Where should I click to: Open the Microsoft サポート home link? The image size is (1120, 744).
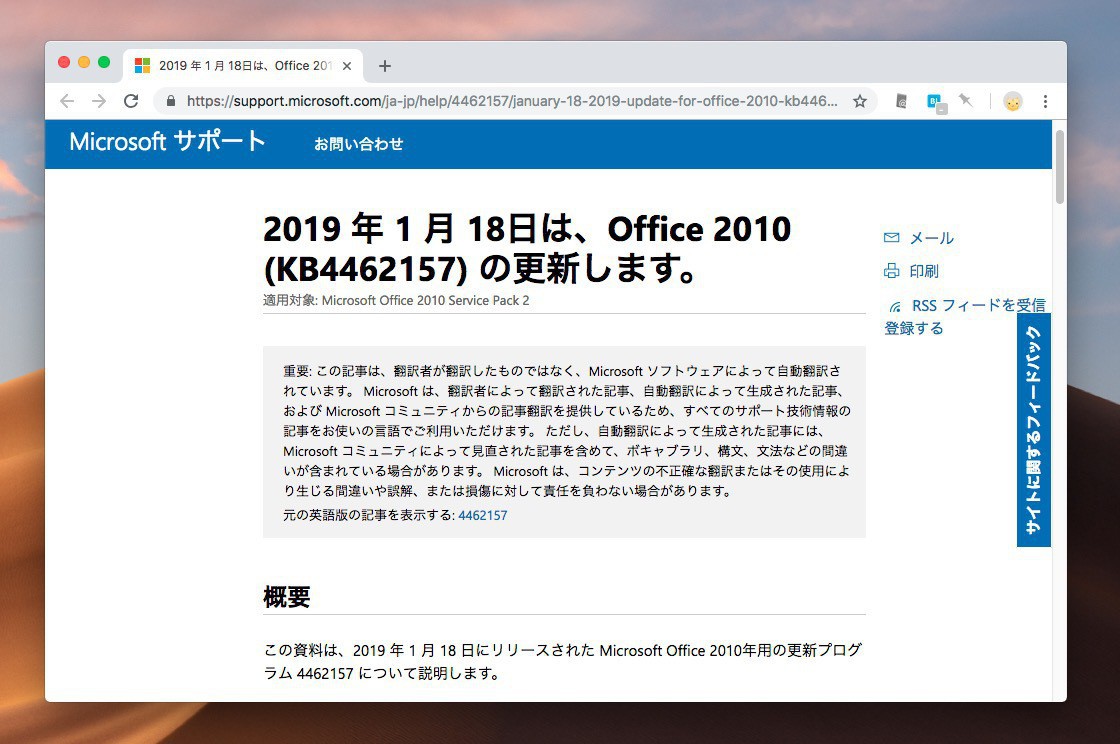tap(167, 141)
